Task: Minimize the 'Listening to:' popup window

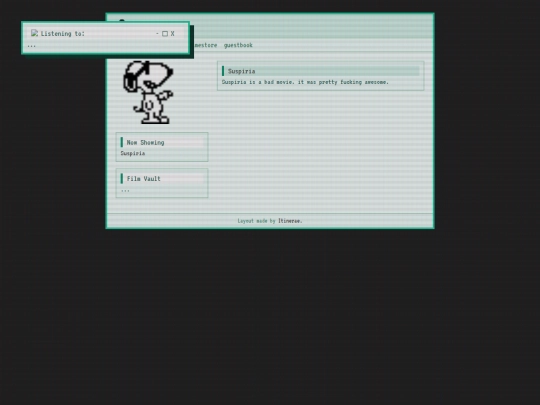Action: point(157,33)
